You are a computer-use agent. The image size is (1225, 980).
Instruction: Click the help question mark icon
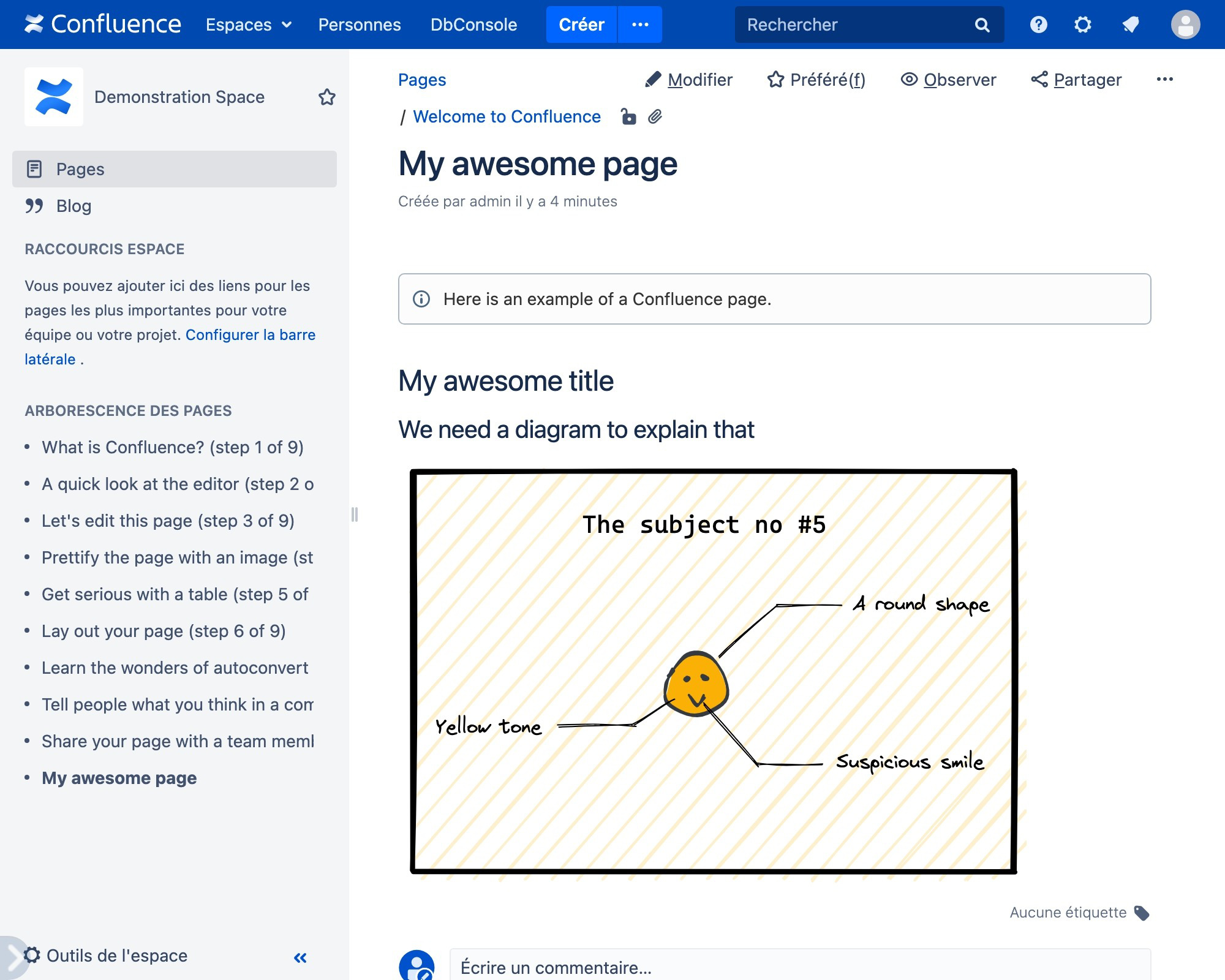coord(1038,24)
